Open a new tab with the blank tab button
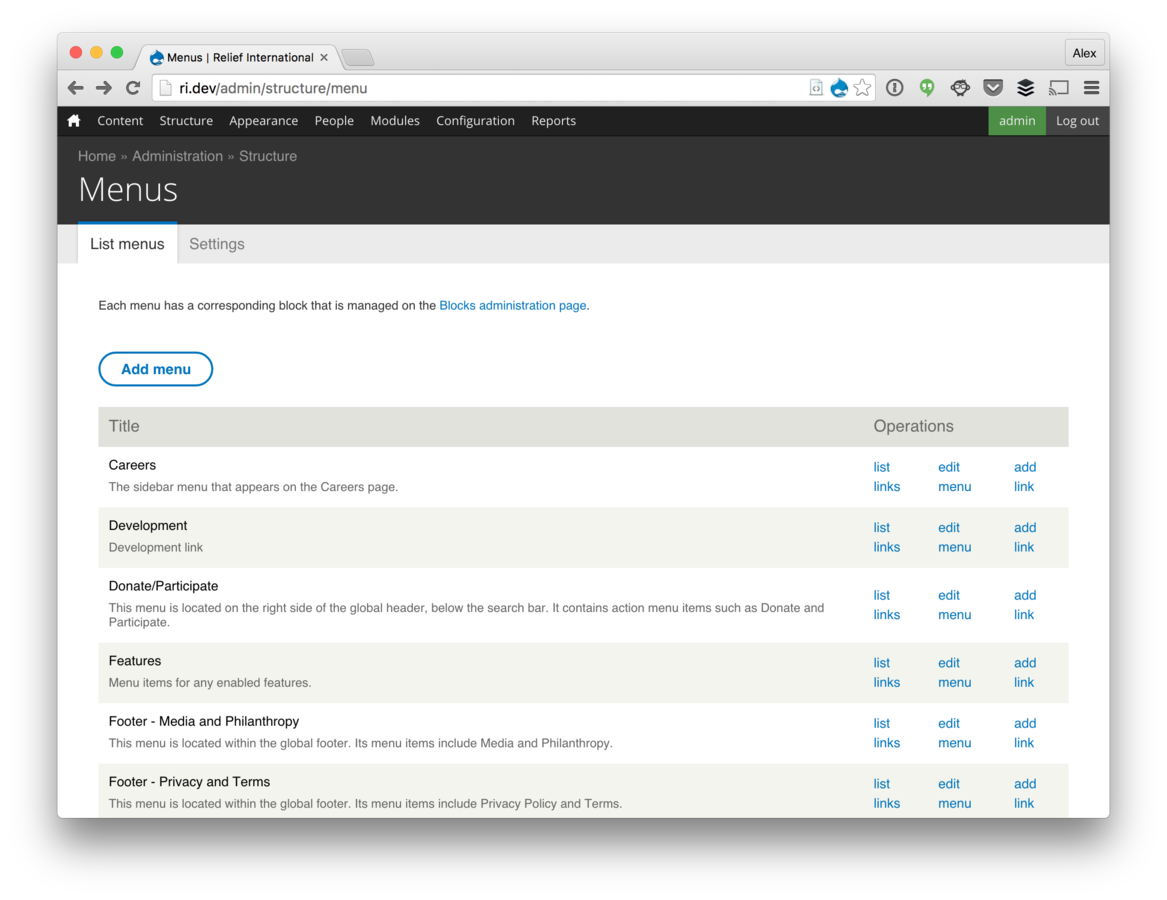The image size is (1167, 900). pos(358,57)
